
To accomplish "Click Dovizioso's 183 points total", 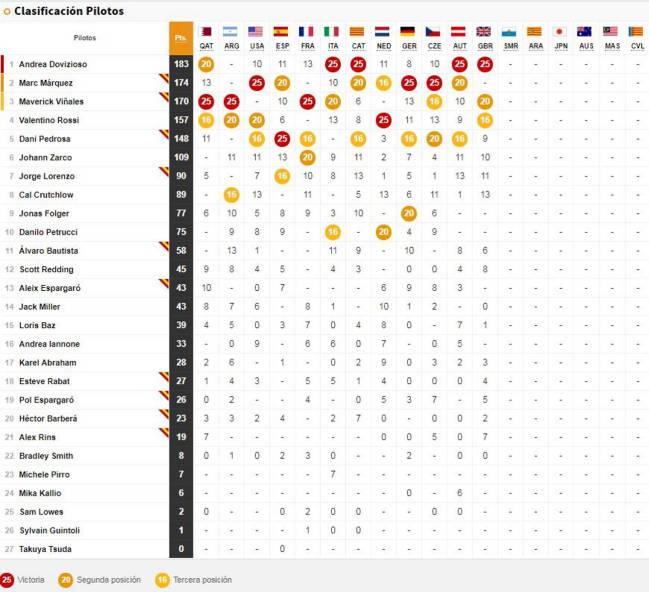I will pos(181,64).
